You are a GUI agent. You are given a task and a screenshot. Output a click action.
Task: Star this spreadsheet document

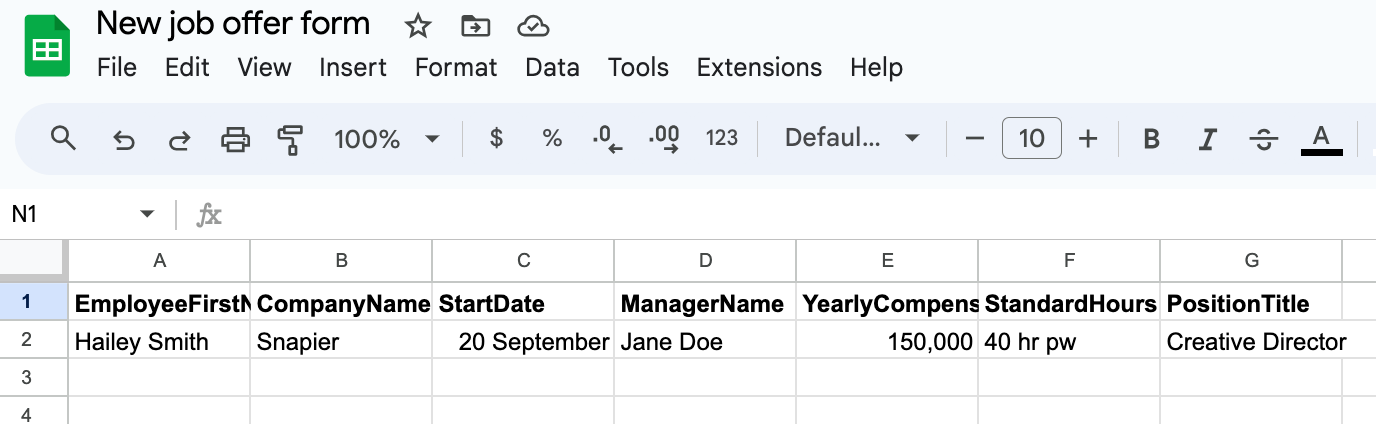(417, 26)
